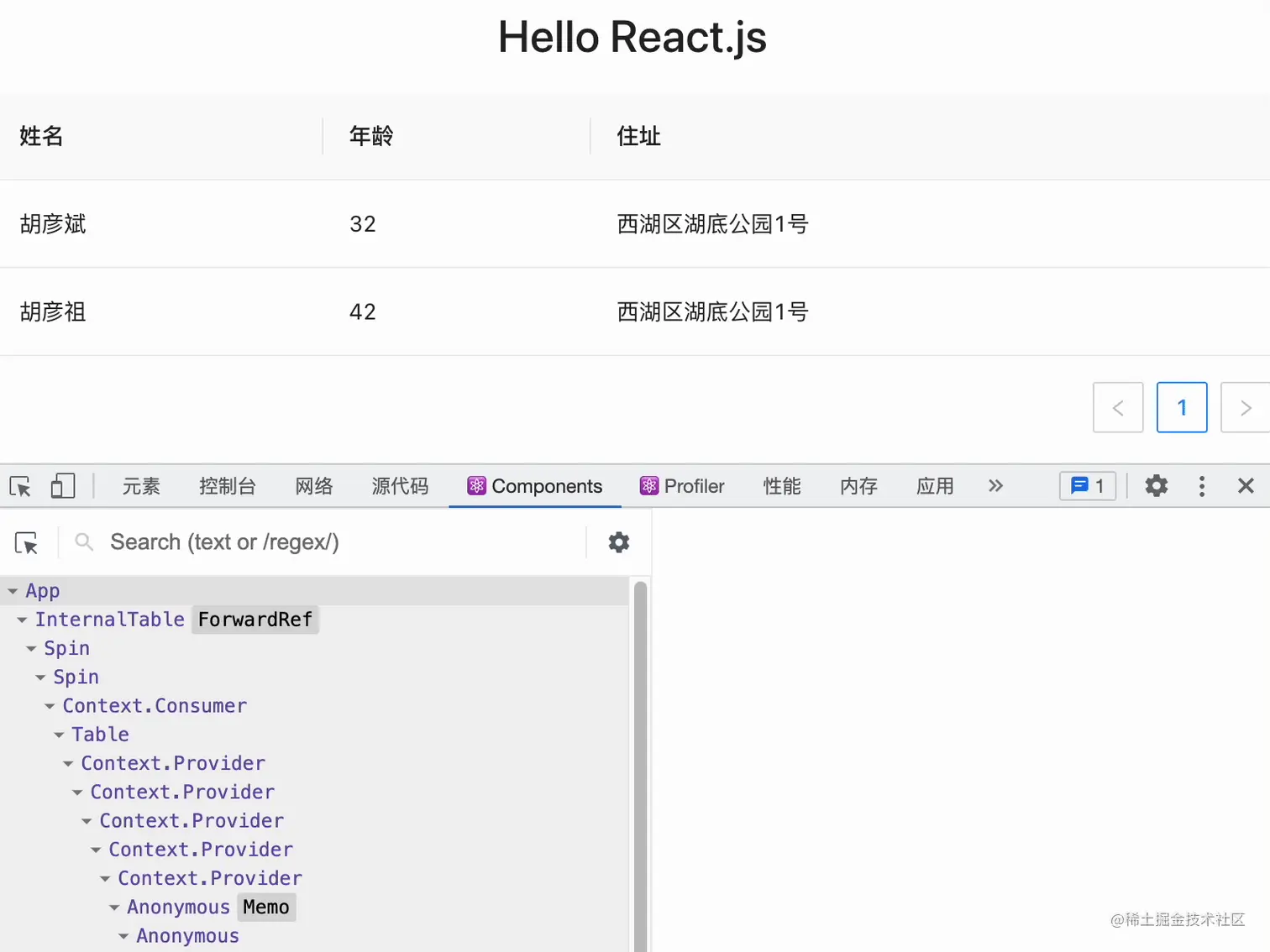Select the Table component

(100, 735)
